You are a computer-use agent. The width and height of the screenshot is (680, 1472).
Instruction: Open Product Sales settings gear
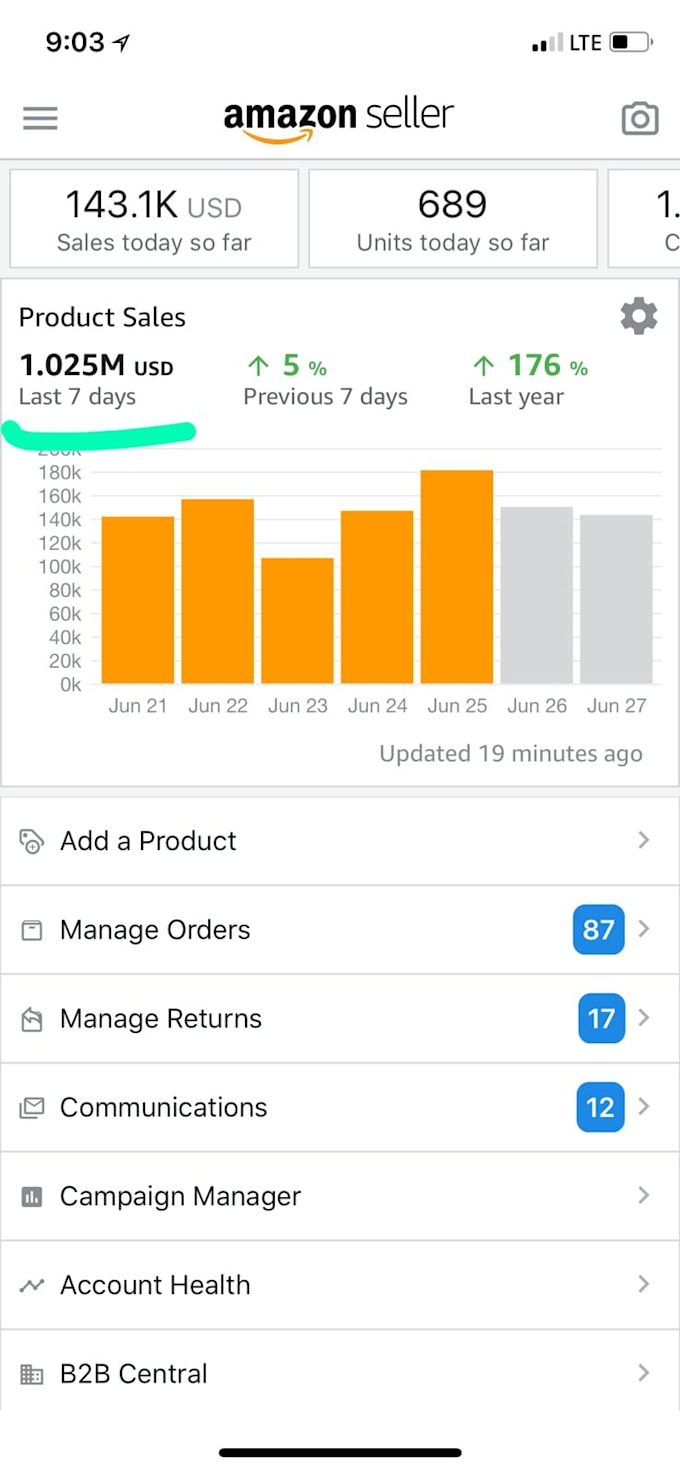pyautogui.click(x=639, y=317)
